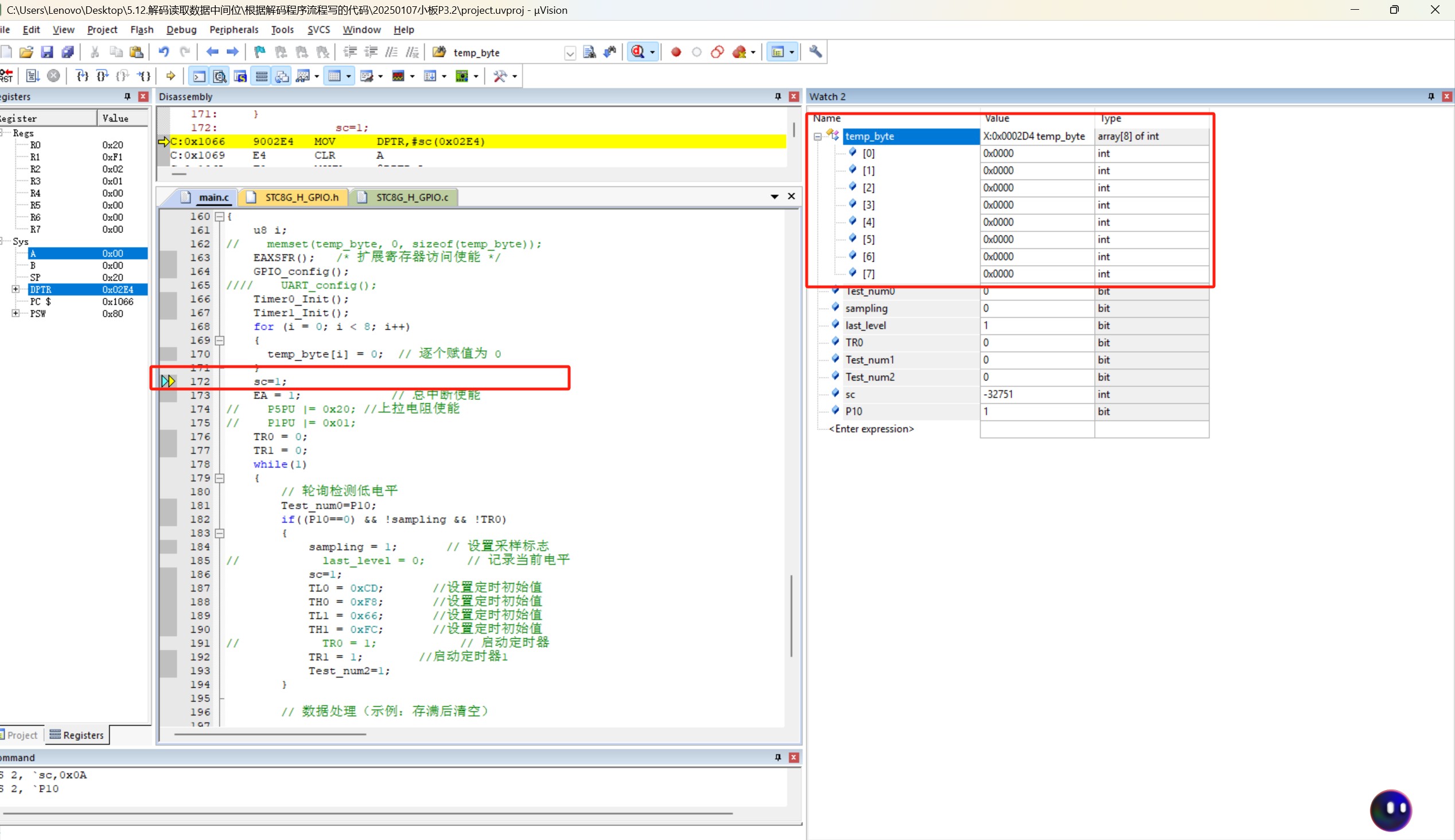Switch to the STC8G_H_GPIO.h tab

pos(293,197)
